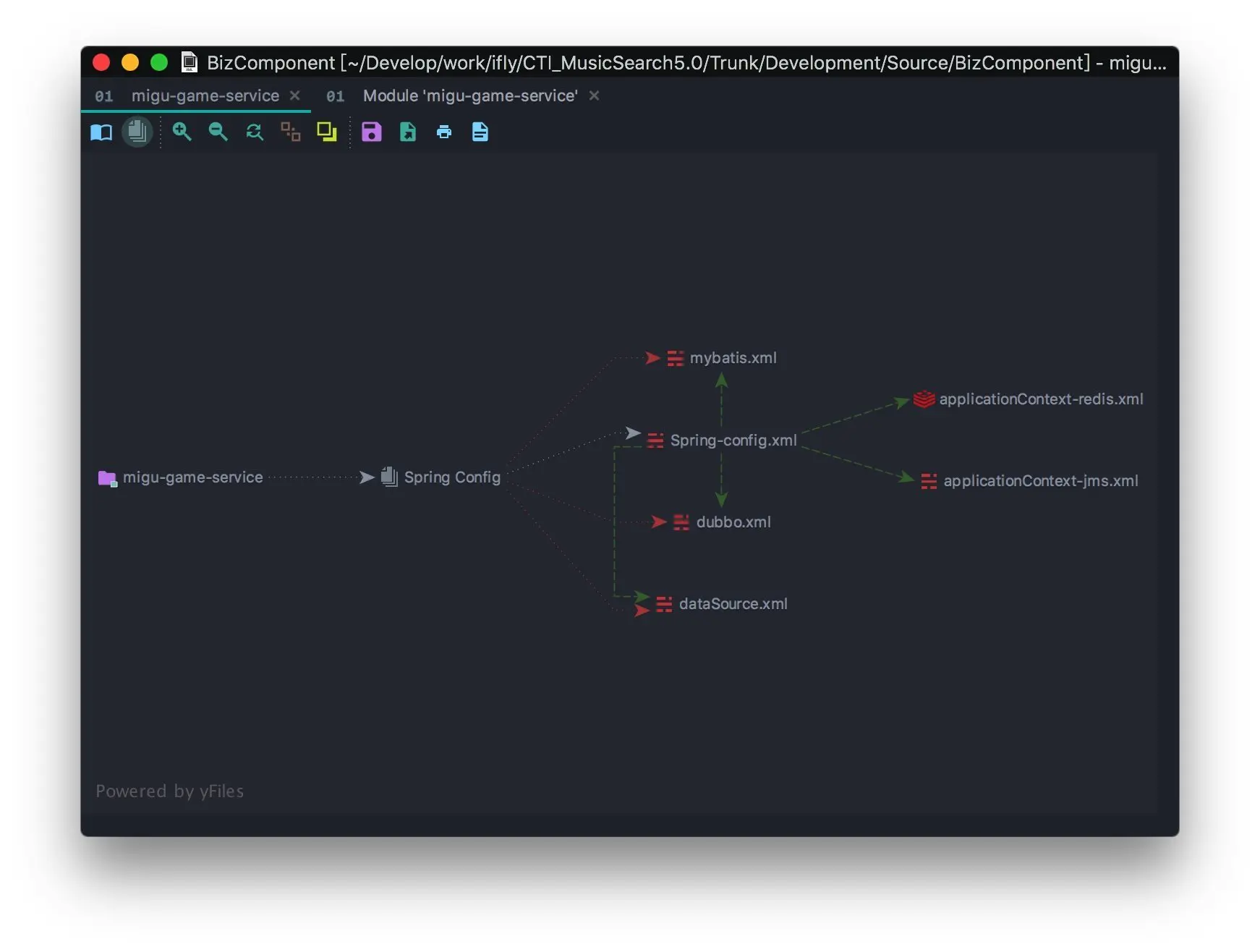Screen dimensions: 1260x952
Task: Select the Spring Config node
Action: pos(451,477)
